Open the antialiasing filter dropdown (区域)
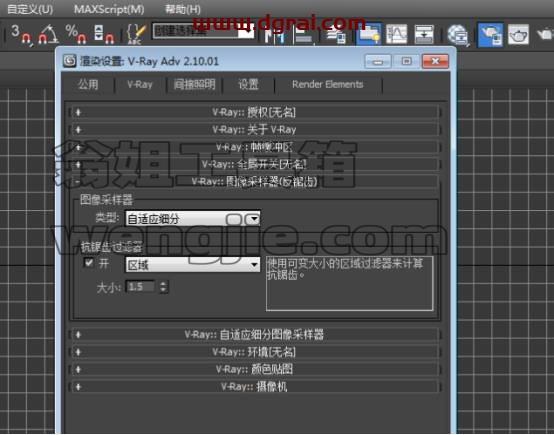 193,265
